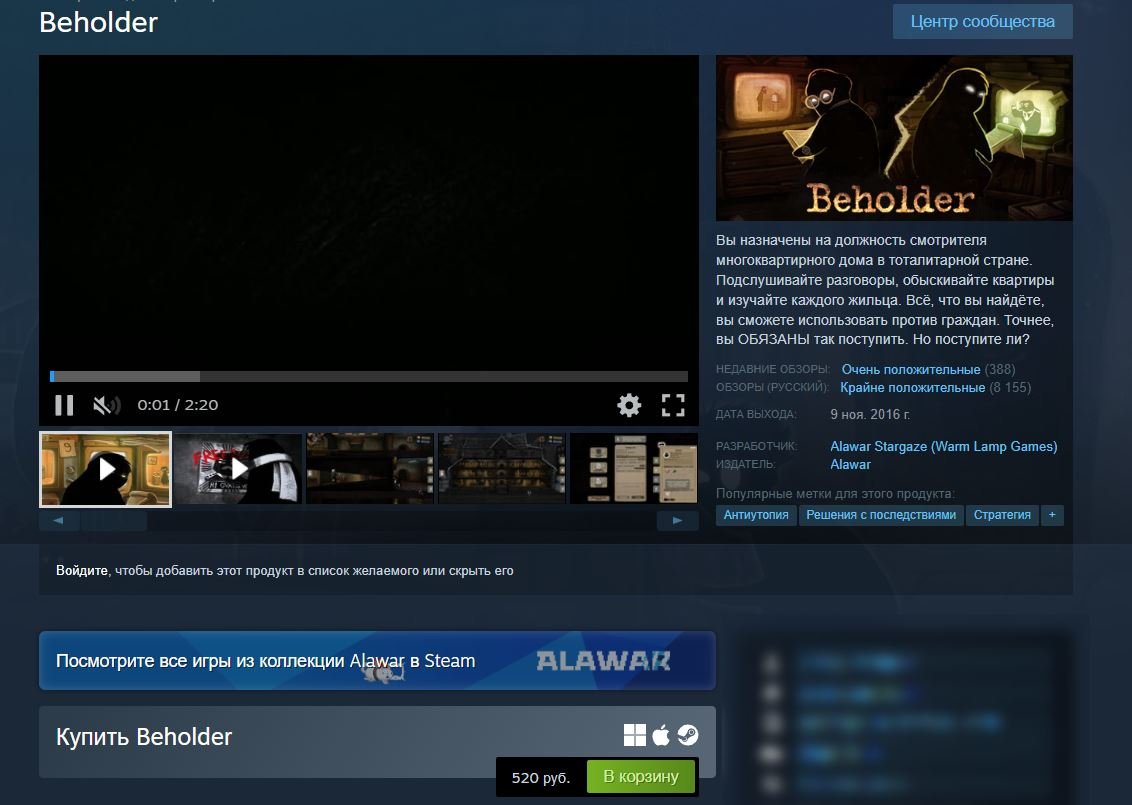Click the video time 0:01 / 2:20
The width and height of the screenshot is (1132, 805).
click(x=178, y=405)
